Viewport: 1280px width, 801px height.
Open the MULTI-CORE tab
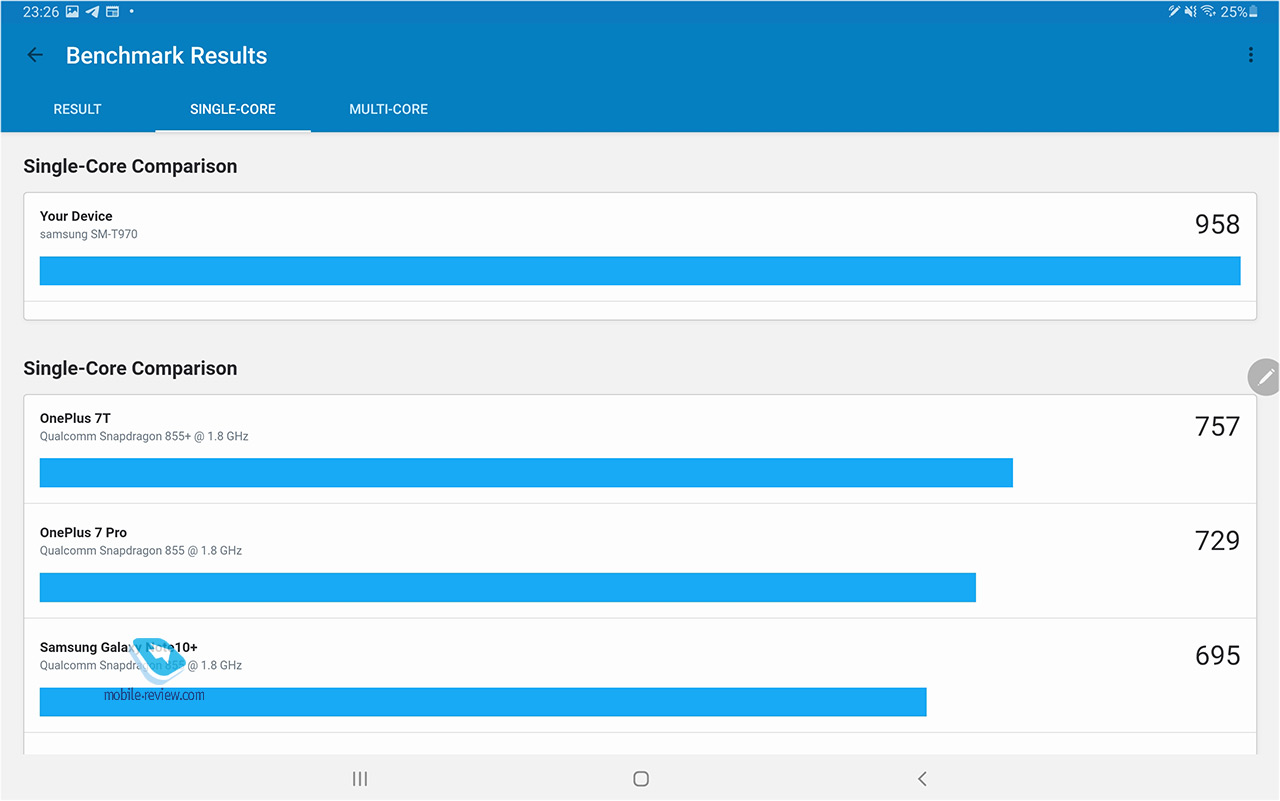pyautogui.click(x=388, y=109)
